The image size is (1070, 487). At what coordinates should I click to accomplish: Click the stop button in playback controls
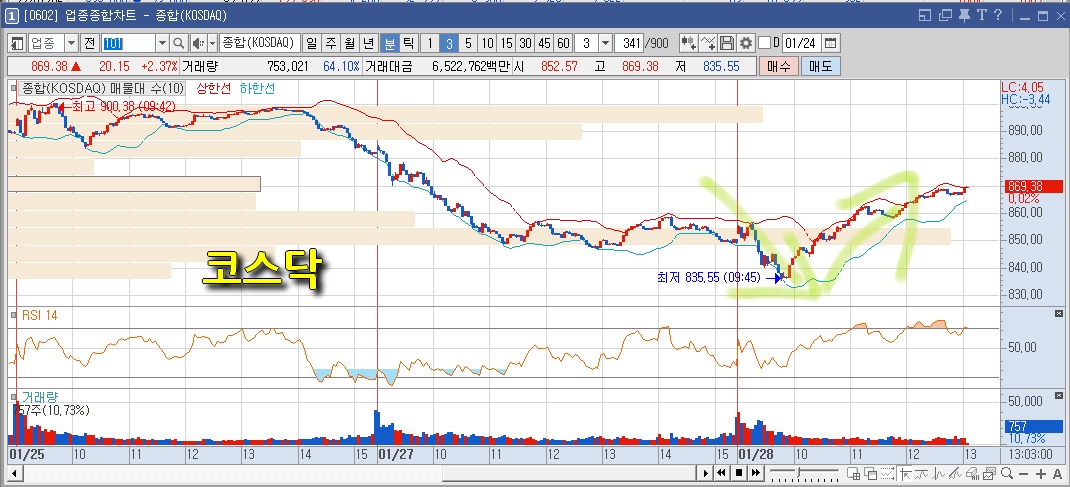pyautogui.click(x=739, y=473)
